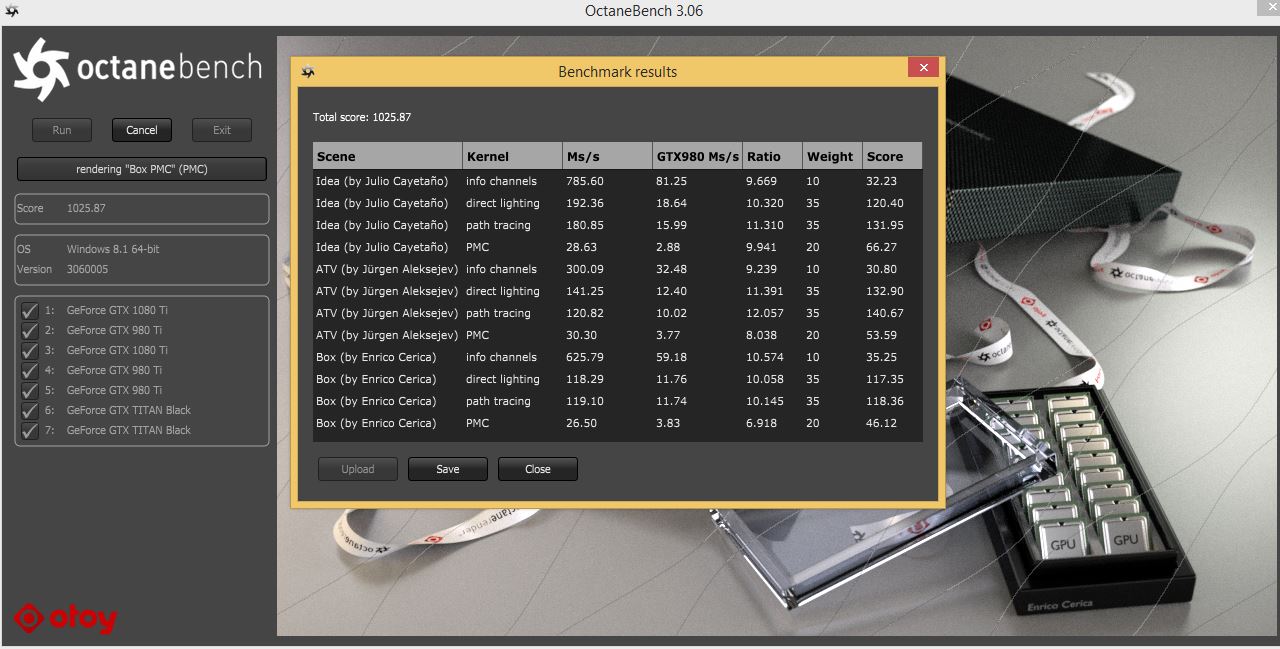Viewport: 1280px width, 649px height.
Task: Toggle GPU 3 GeForce GTX 1080 Ti checkbox
Action: pos(30,350)
